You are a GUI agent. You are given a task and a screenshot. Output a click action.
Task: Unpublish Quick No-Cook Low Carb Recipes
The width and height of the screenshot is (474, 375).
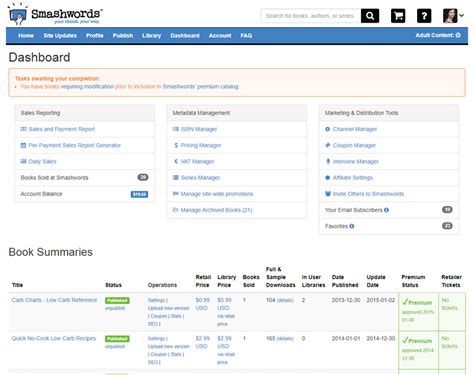pyautogui.click(x=115, y=346)
